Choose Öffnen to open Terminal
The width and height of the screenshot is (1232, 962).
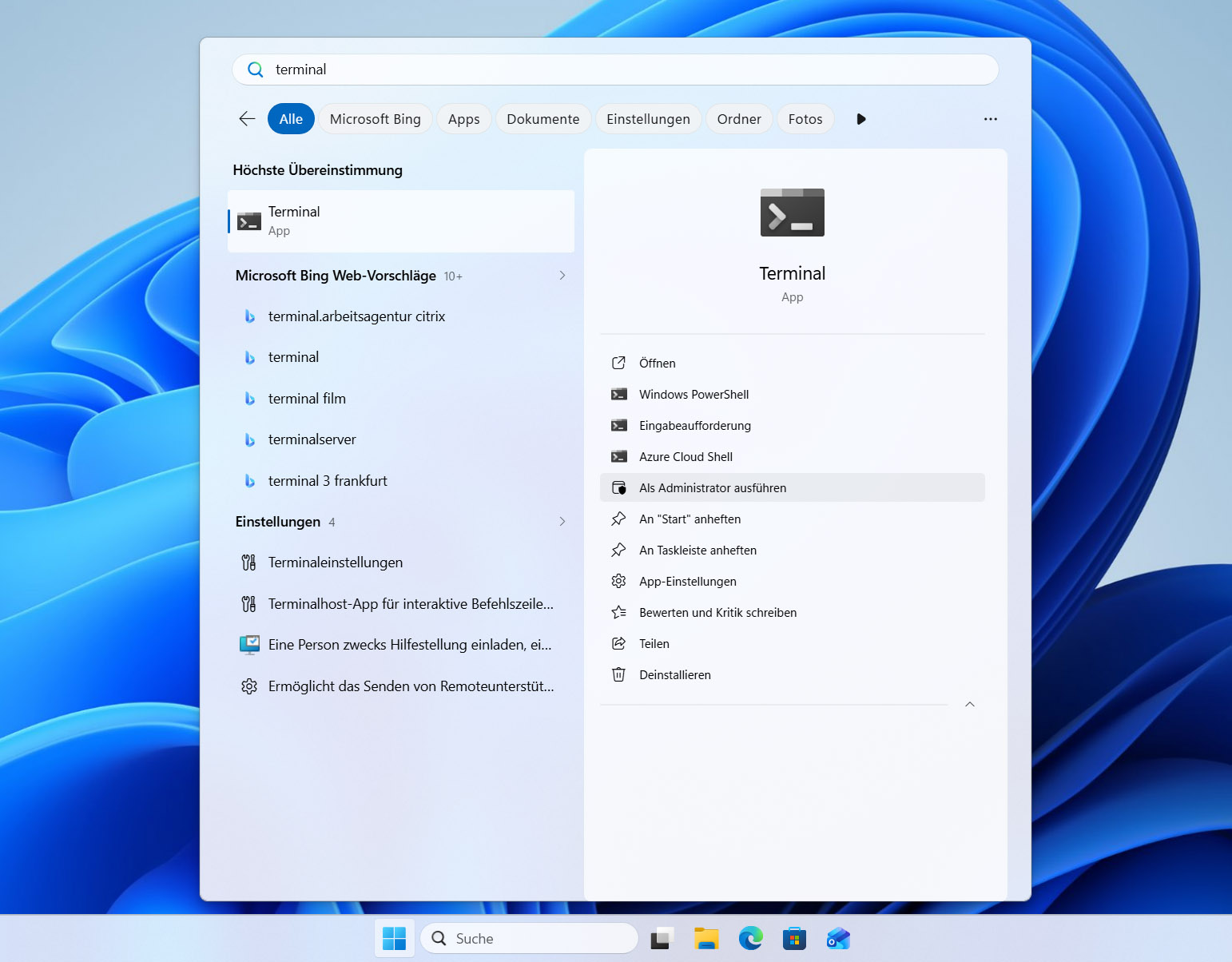[x=793, y=364]
